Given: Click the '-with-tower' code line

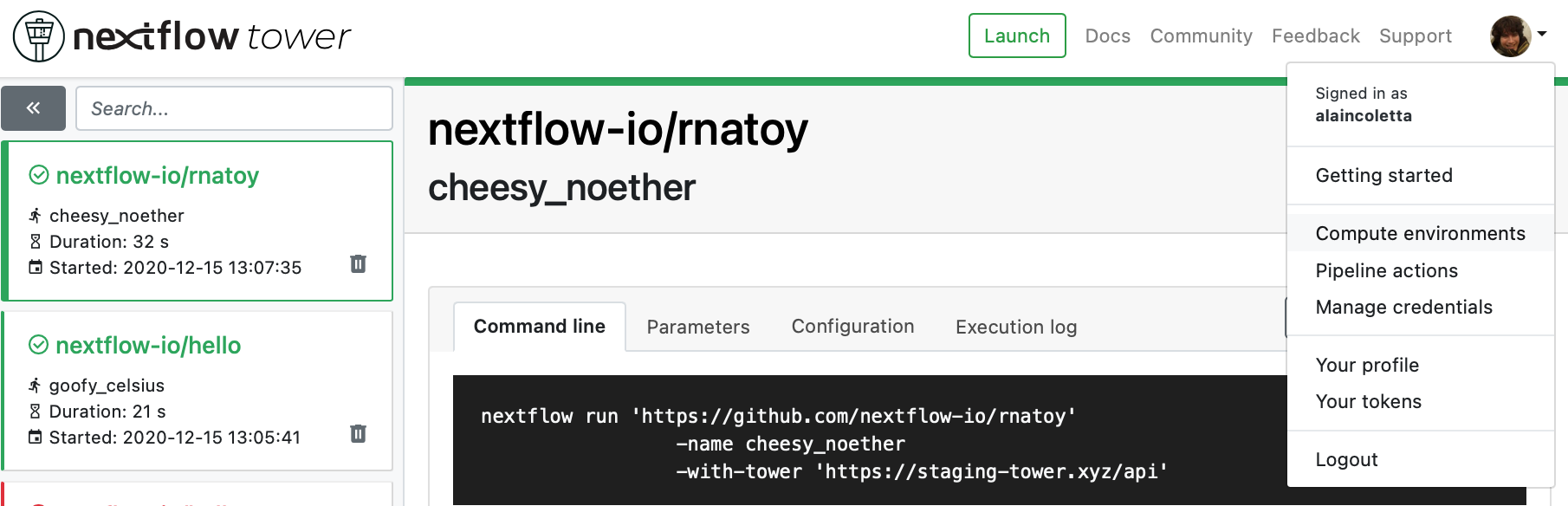Looking at the screenshot, I should [x=922, y=471].
